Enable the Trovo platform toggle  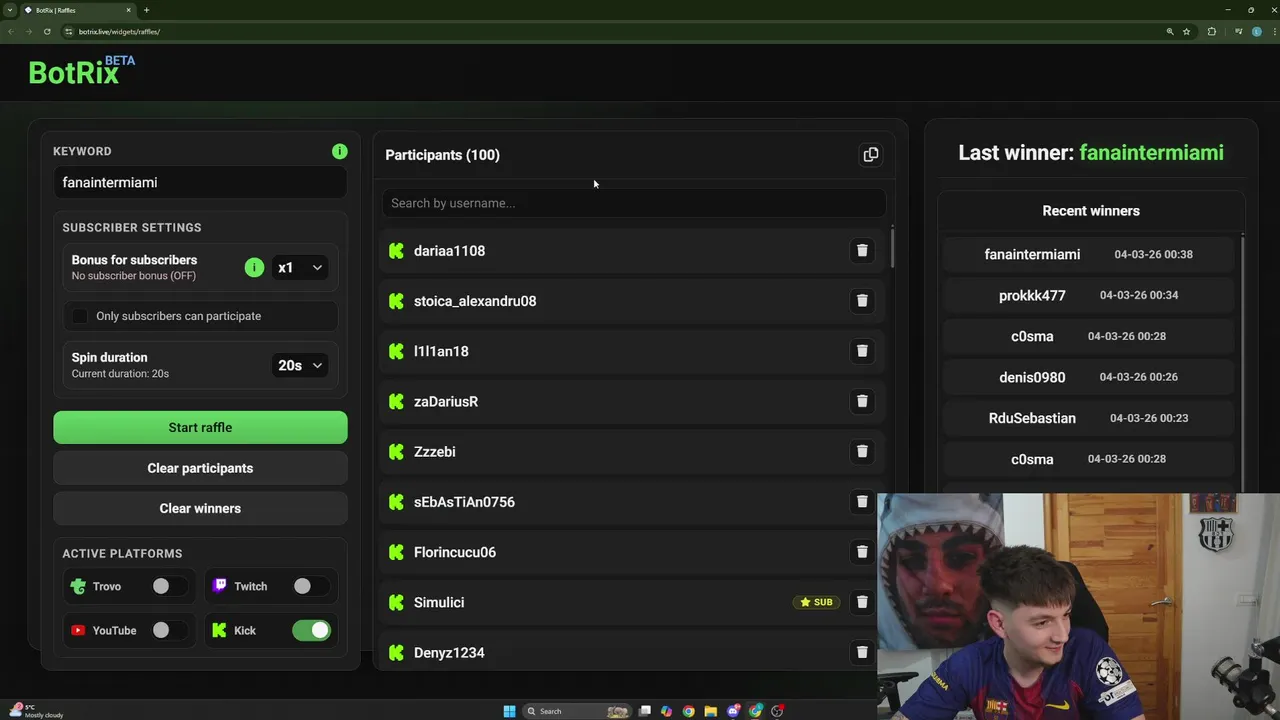(x=168, y=586)
